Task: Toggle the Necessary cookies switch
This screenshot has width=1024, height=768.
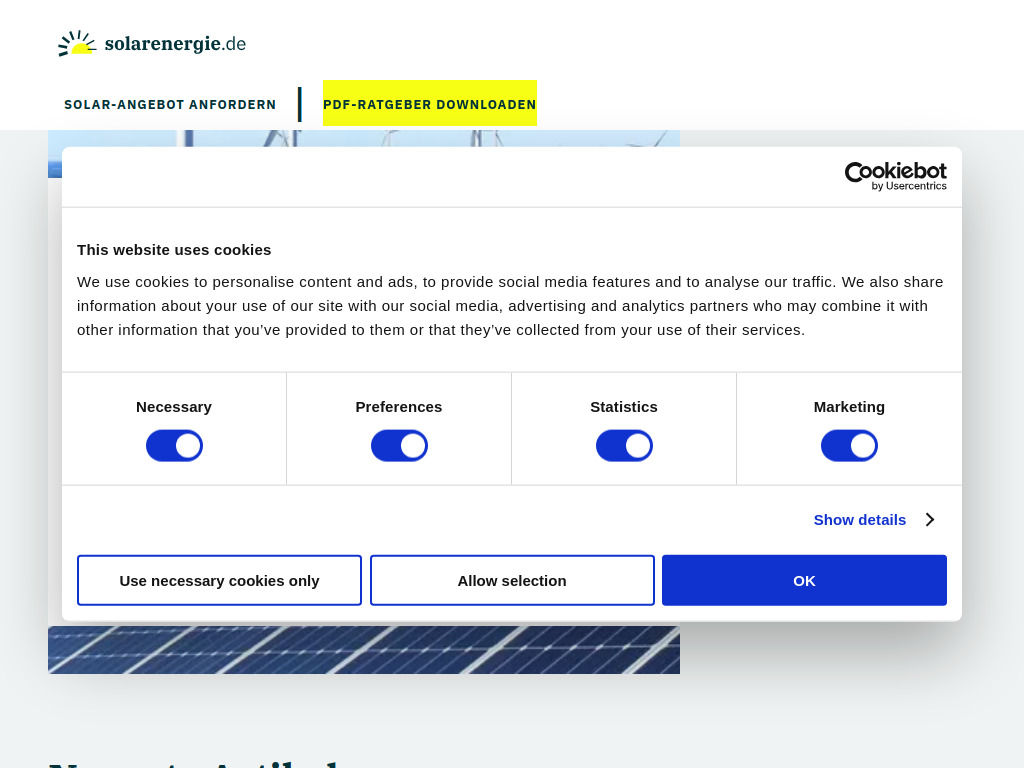Action: (174, 445)
